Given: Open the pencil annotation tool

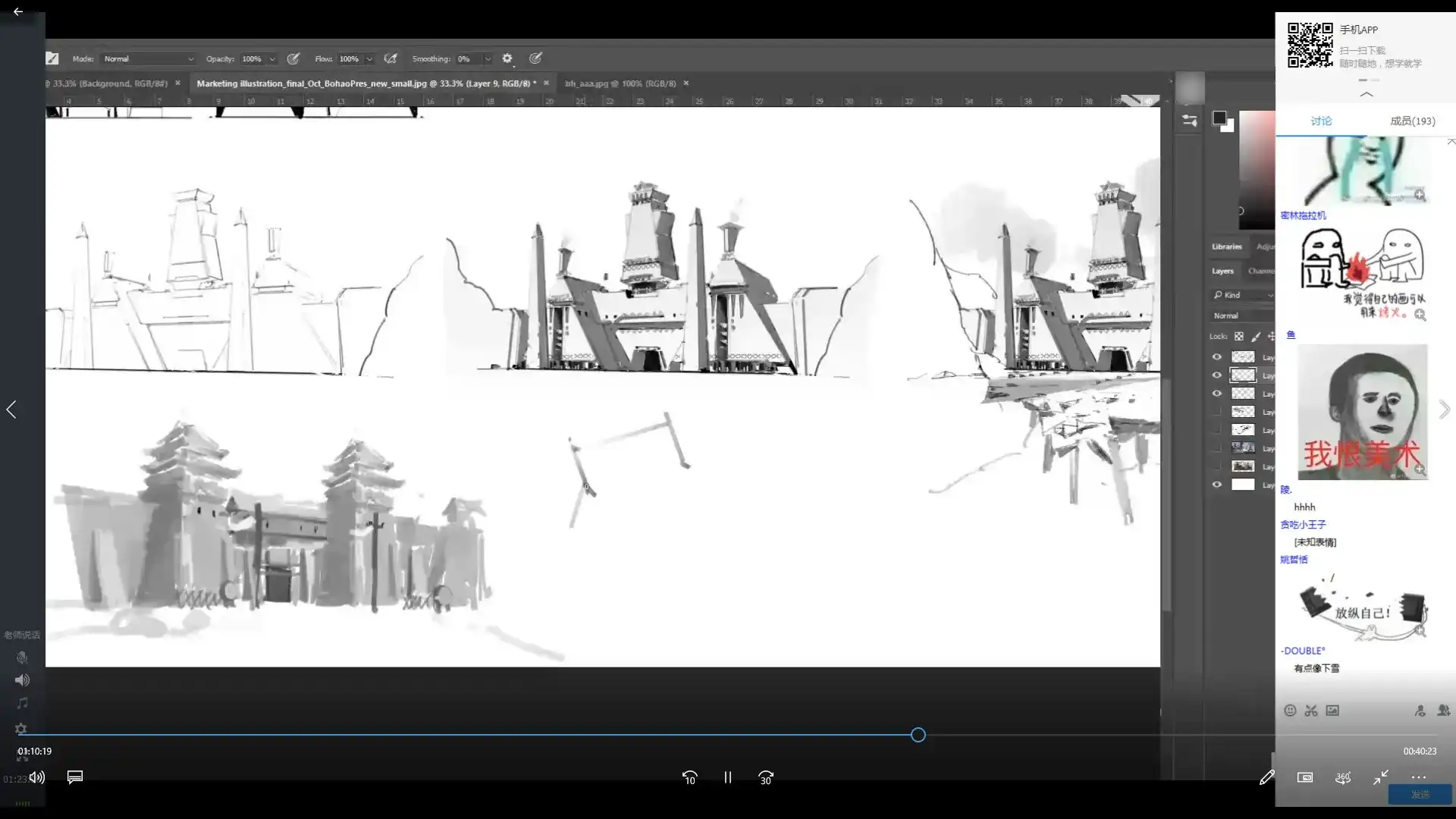Looking at the screenshot, I should (1266, 777).
